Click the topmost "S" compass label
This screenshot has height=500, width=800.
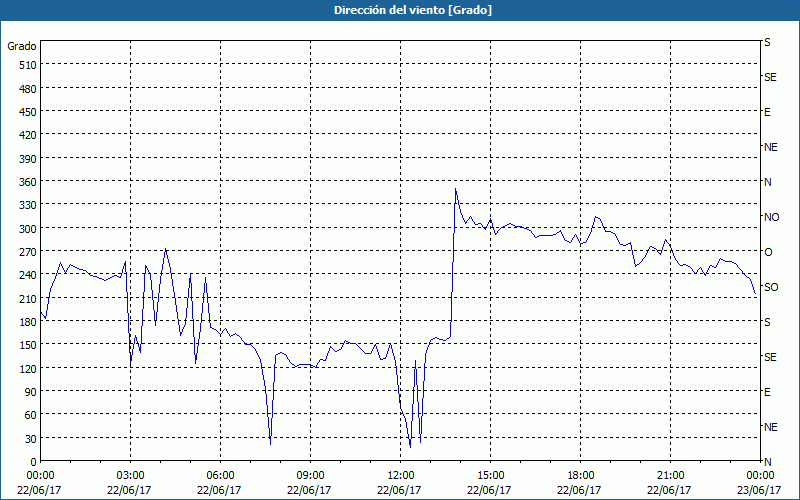[x=767, y=42]
